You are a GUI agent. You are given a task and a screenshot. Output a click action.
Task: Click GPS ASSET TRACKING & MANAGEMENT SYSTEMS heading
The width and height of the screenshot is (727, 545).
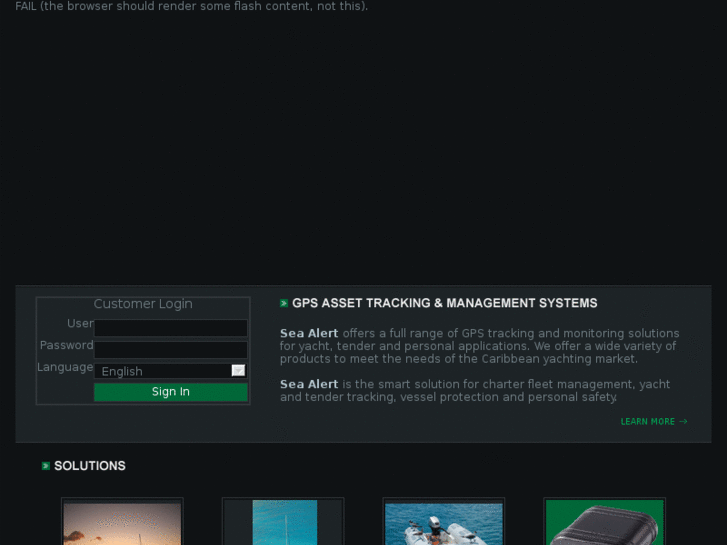tap(445, 303)
